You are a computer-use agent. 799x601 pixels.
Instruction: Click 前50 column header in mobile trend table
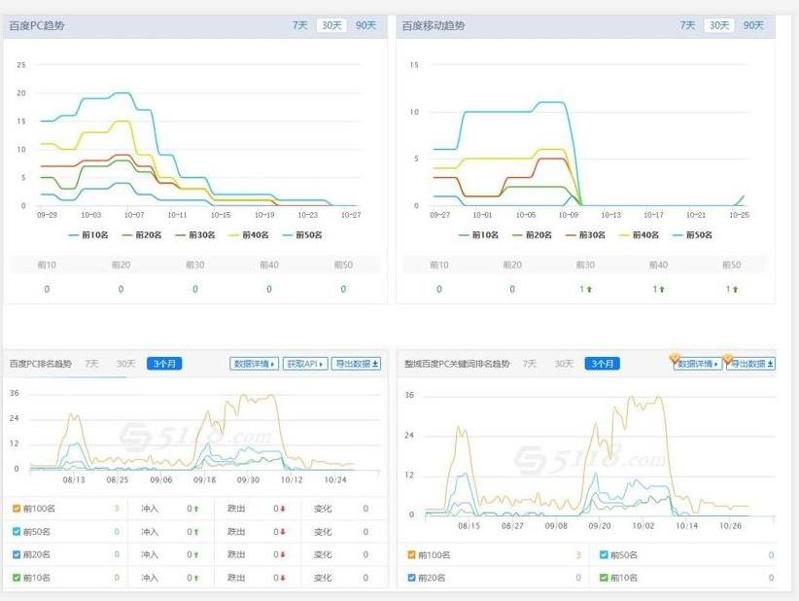click(x=731, y=265)
